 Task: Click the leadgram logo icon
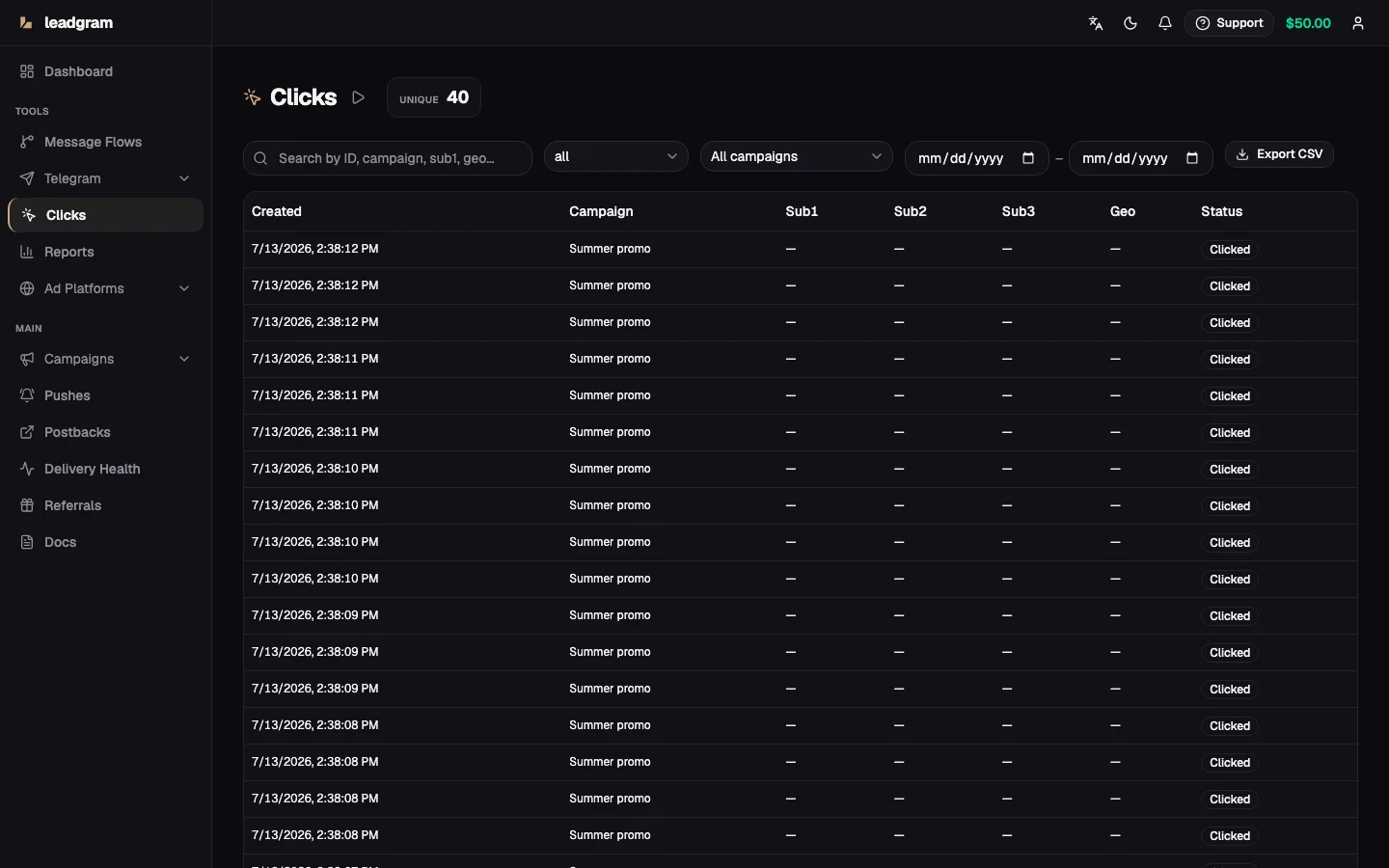(x=26, y=23)
